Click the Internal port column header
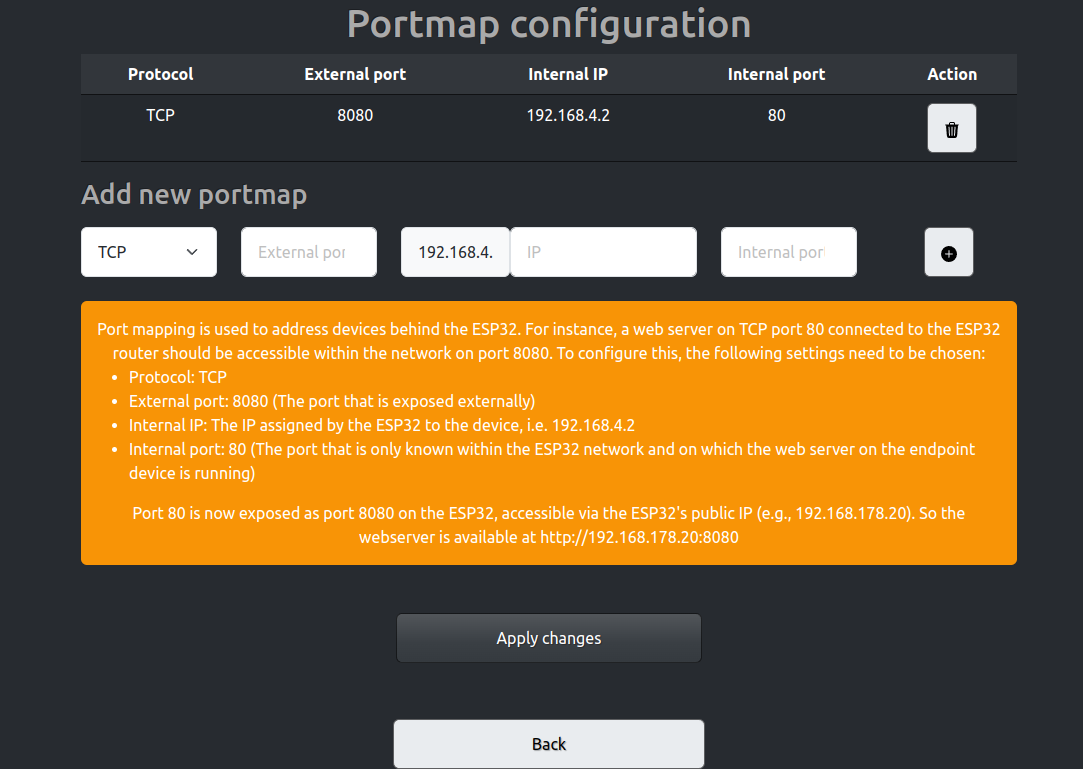Image resolution: width=1083 pixels, height=769 pixels. click(776, 75)
